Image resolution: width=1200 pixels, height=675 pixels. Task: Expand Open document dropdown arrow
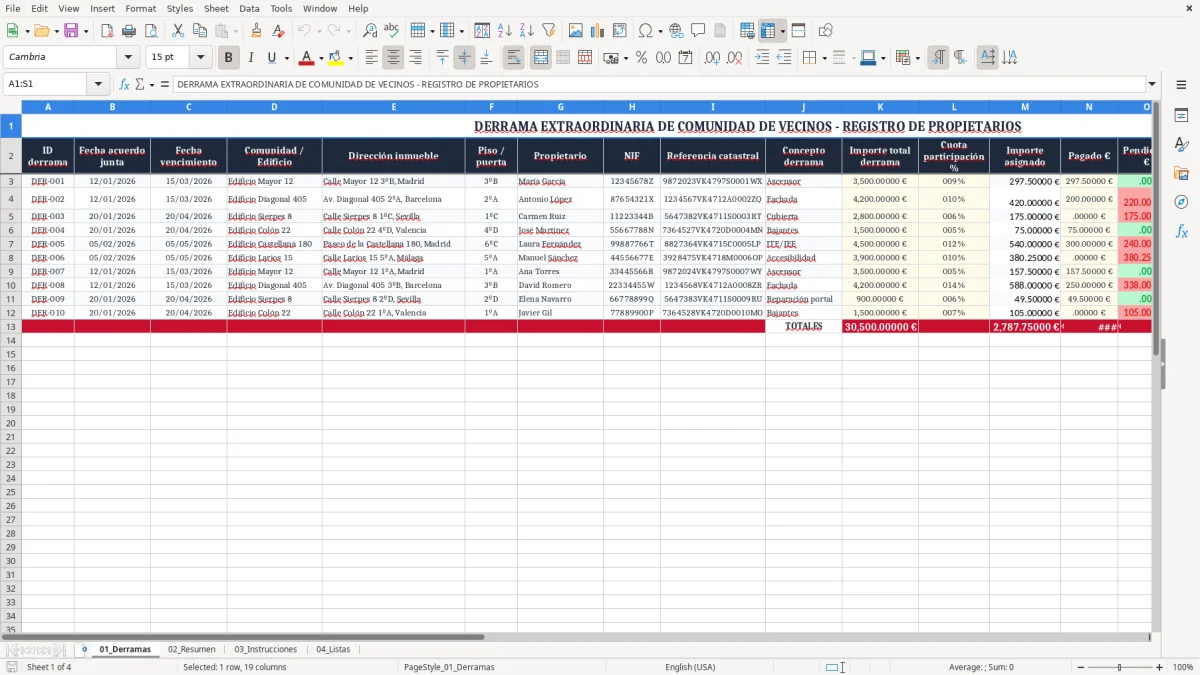(54, 31)
